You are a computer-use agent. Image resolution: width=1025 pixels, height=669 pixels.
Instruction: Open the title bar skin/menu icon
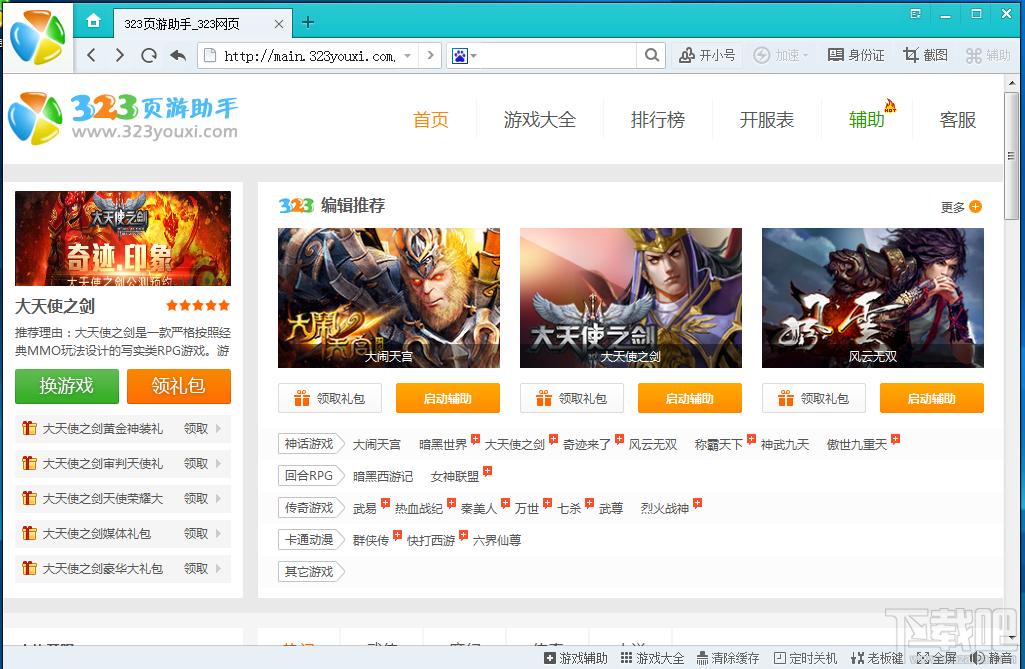pyautogui.click(x=915, y=14)
